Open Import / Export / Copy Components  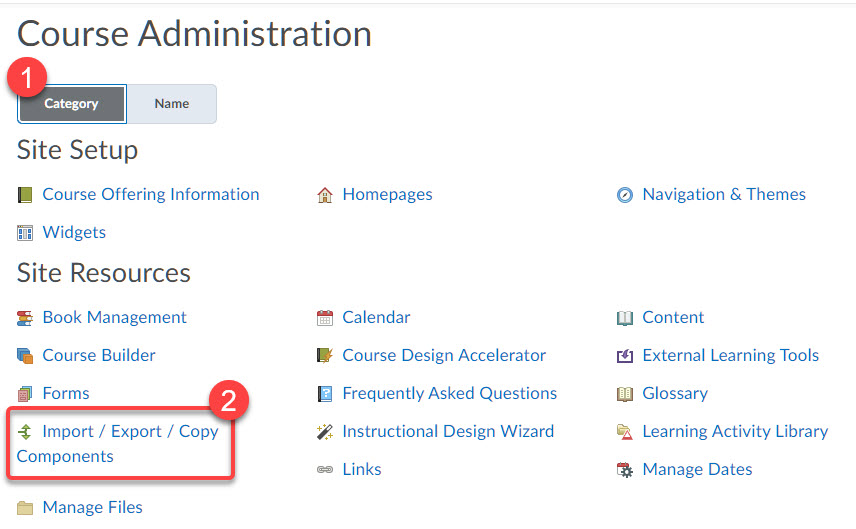click(130, 432)
